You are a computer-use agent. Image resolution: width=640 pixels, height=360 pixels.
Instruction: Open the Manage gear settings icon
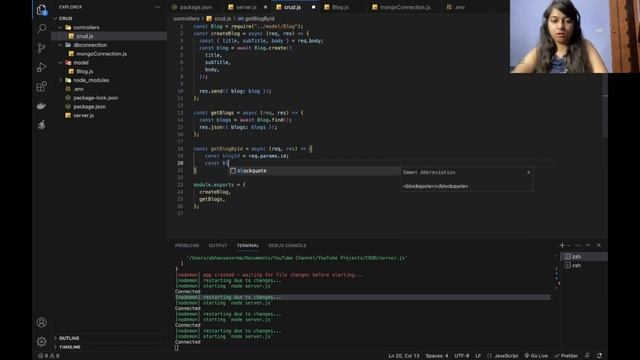coord(41,341)
